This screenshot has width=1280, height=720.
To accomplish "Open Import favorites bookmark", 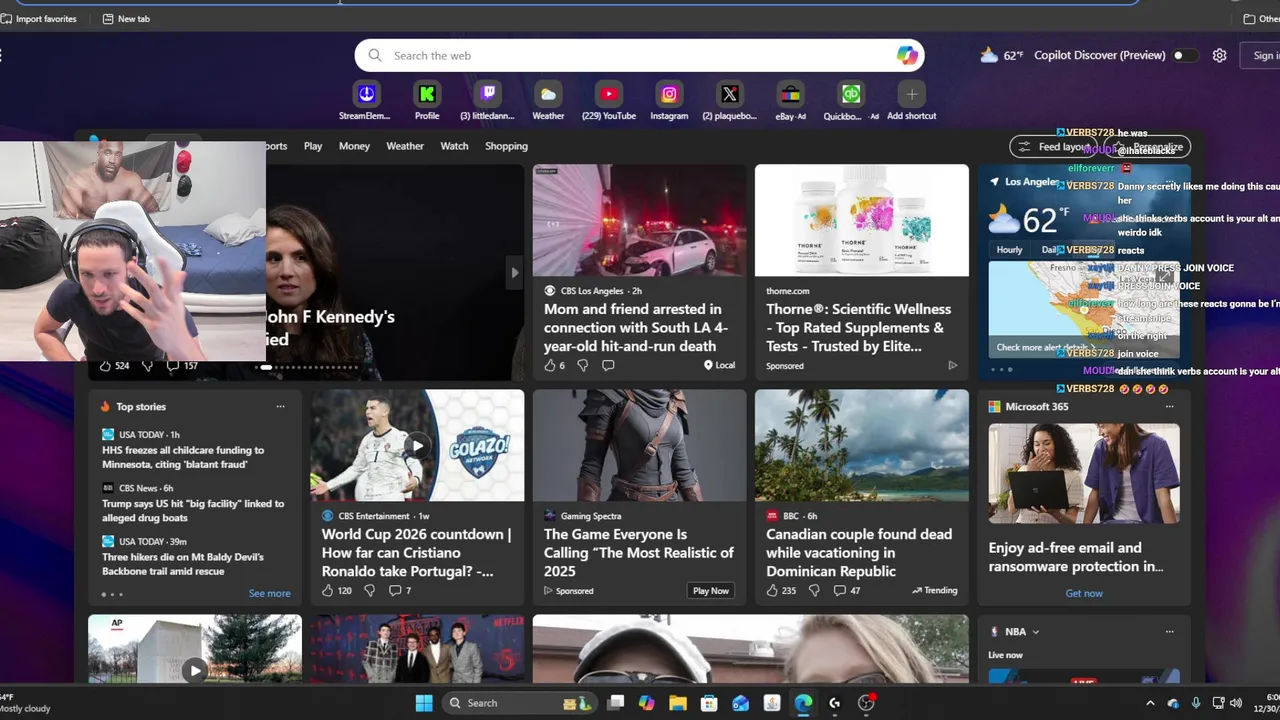I will [x=38, y=19].
